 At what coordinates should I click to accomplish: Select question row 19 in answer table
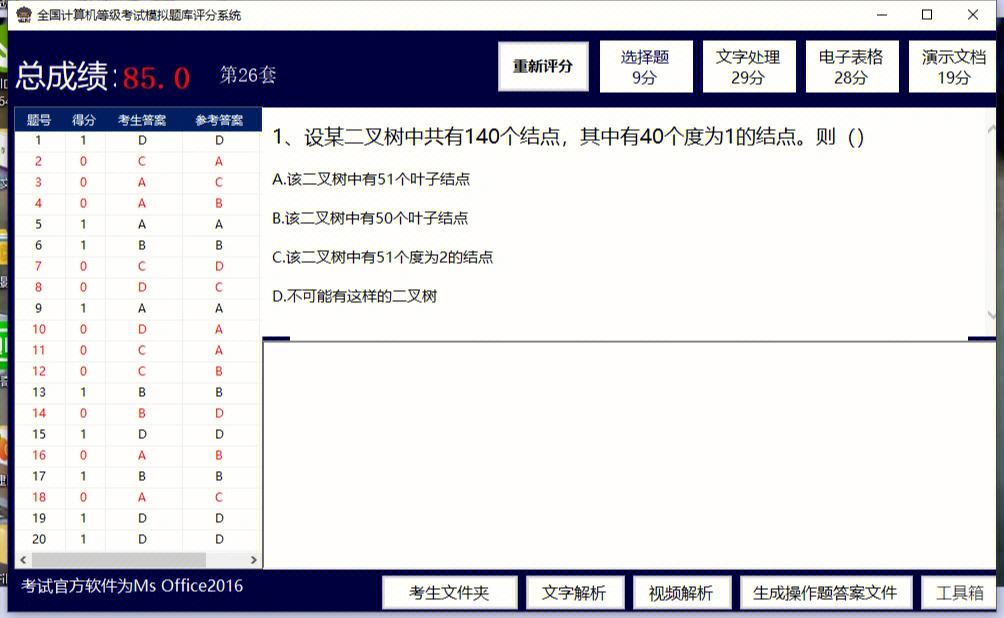138,518
